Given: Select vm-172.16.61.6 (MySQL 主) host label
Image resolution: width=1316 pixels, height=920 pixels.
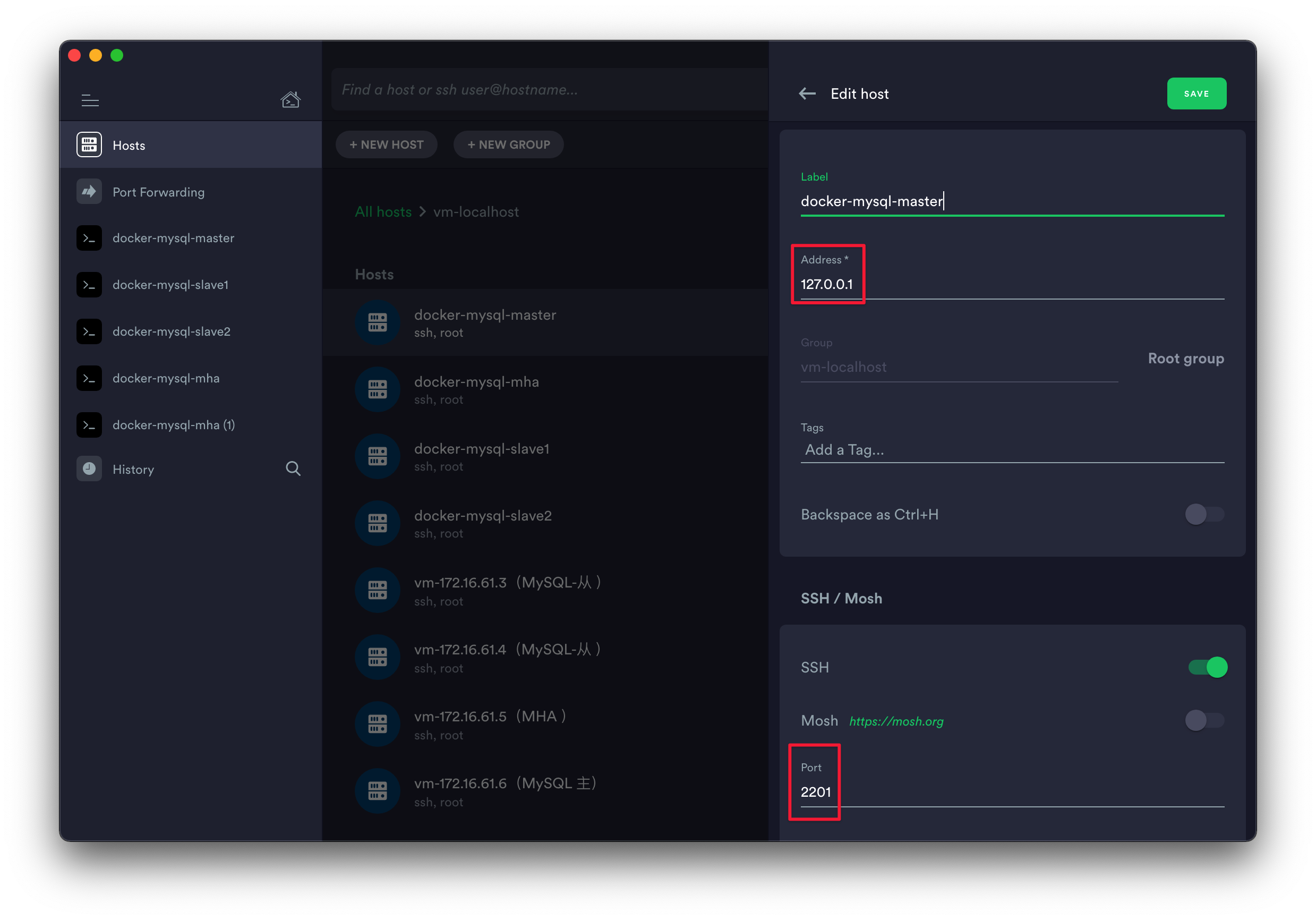Looking at the screenshot, I should (506, 784).
